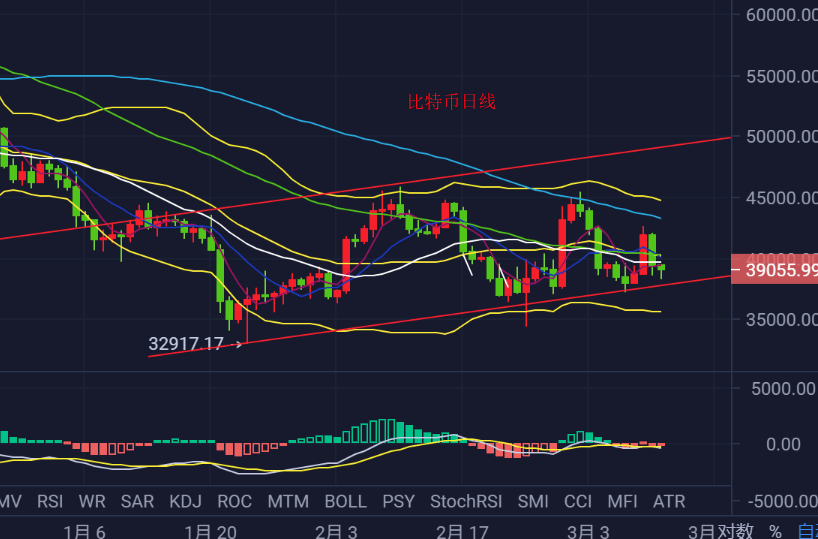Open the MTM indicator
Screen dimensions: 818x539
288,501
